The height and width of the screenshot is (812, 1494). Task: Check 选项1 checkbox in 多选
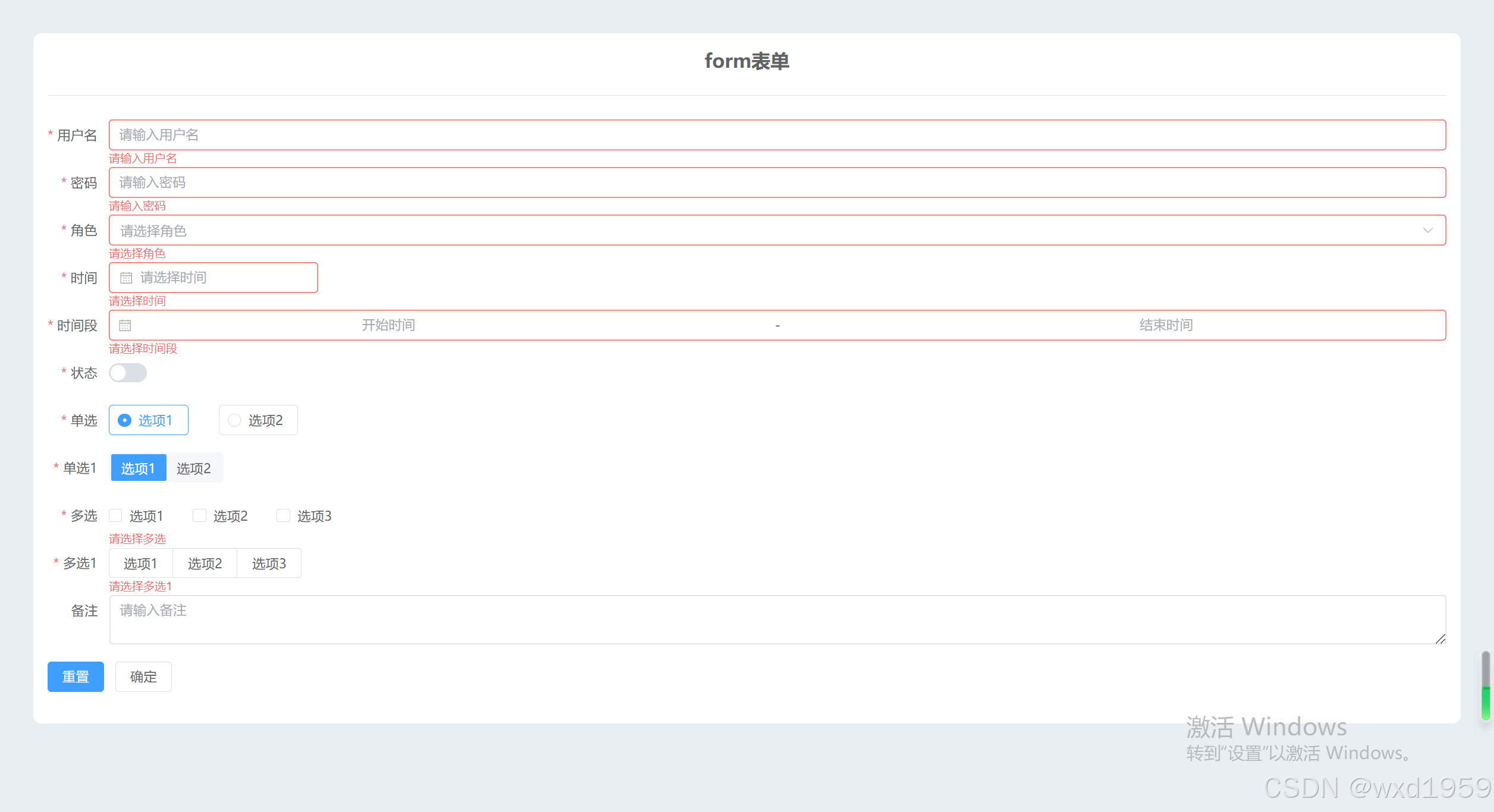tap(116, 515)
